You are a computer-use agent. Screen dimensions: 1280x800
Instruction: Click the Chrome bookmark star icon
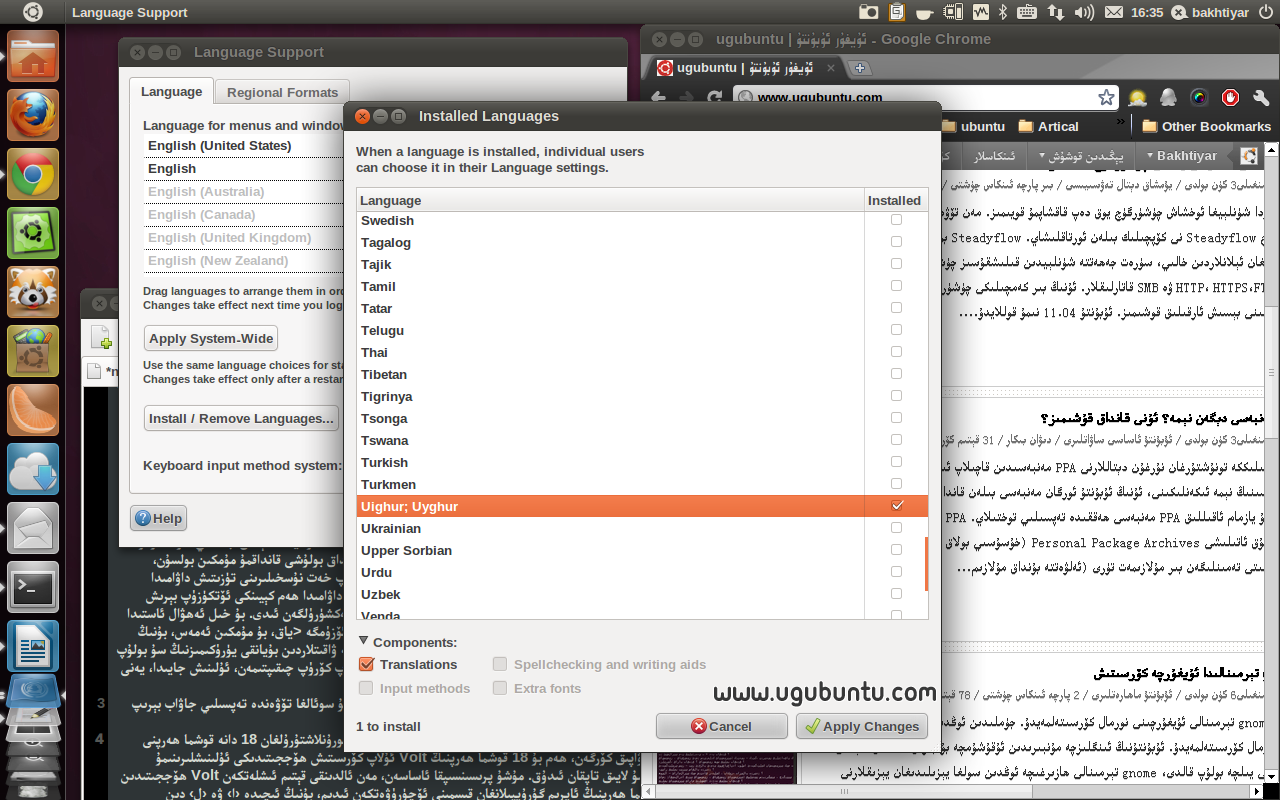(x=1106, y=97)
